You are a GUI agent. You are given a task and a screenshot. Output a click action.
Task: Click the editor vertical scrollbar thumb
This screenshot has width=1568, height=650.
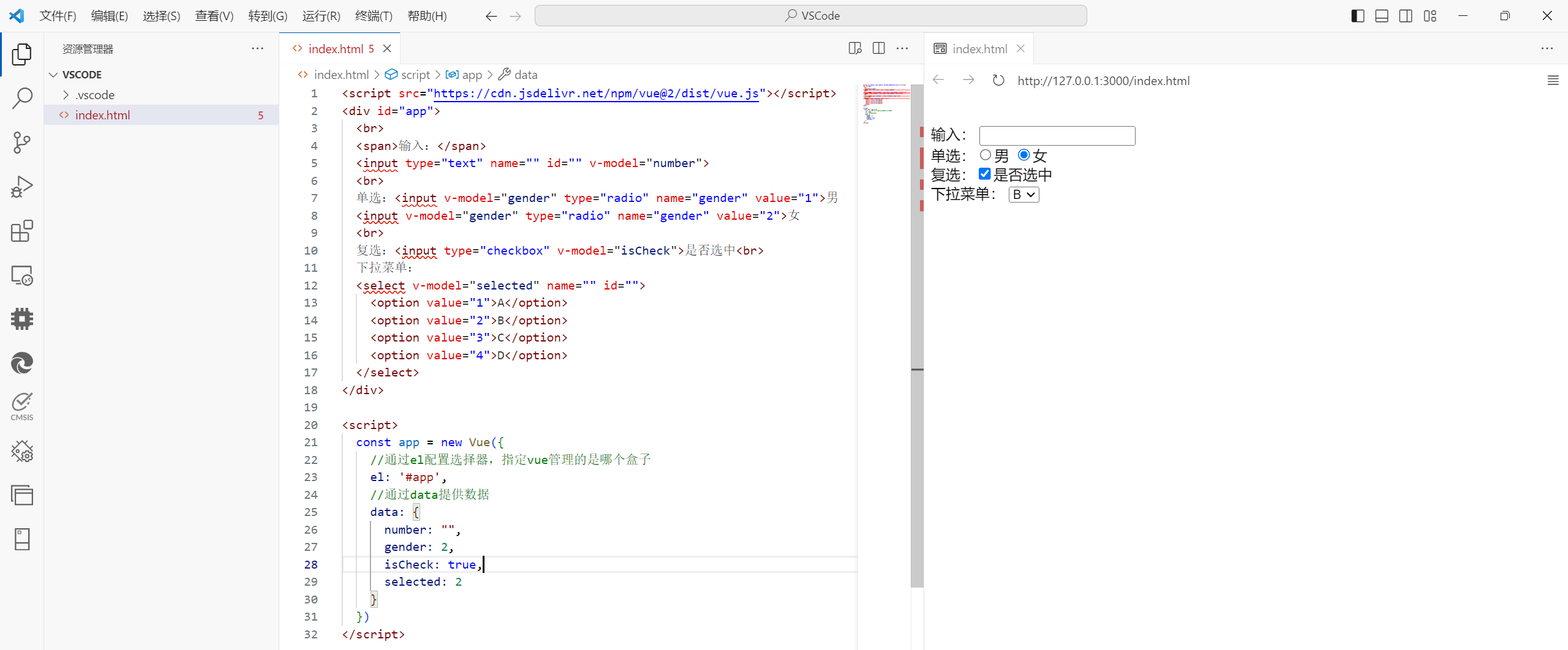(917, 335)
